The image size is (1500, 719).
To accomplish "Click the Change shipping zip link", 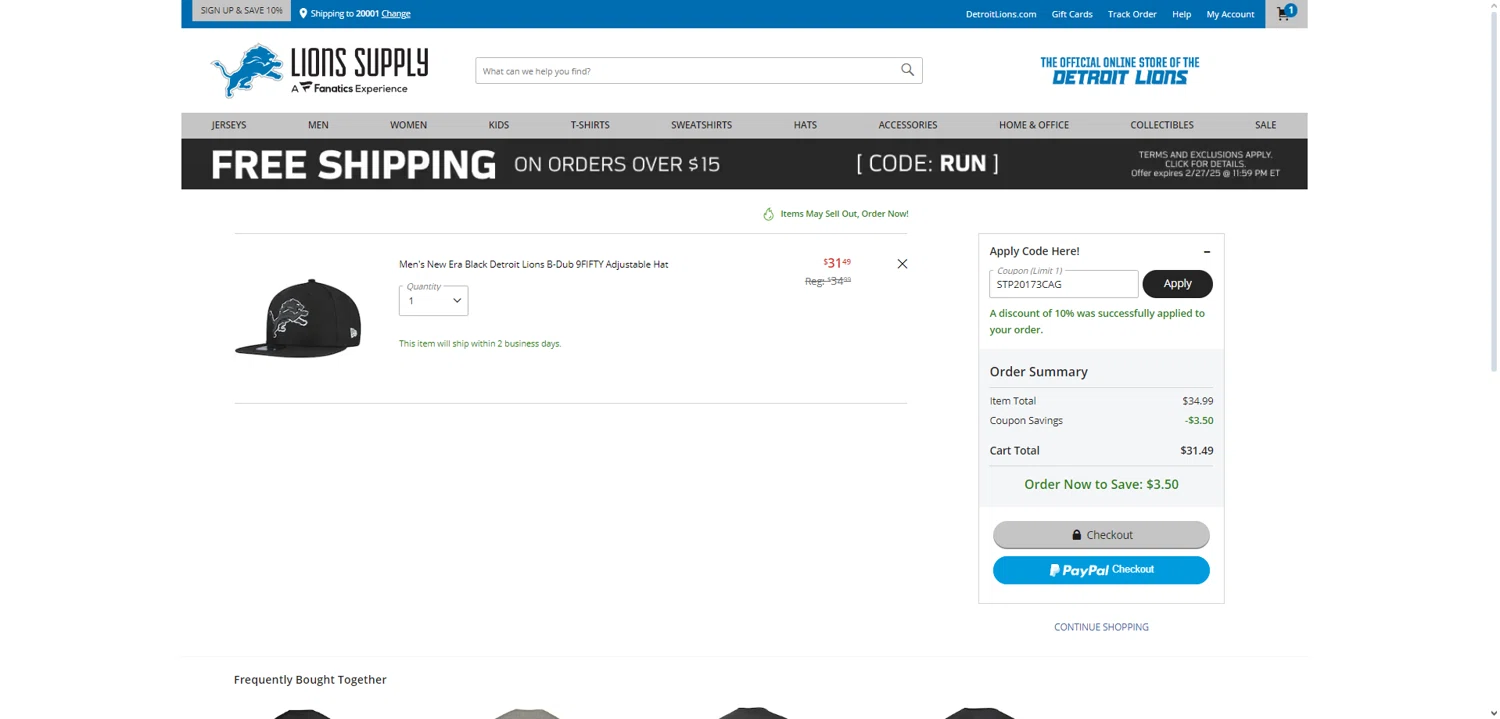I will point(396,14).
